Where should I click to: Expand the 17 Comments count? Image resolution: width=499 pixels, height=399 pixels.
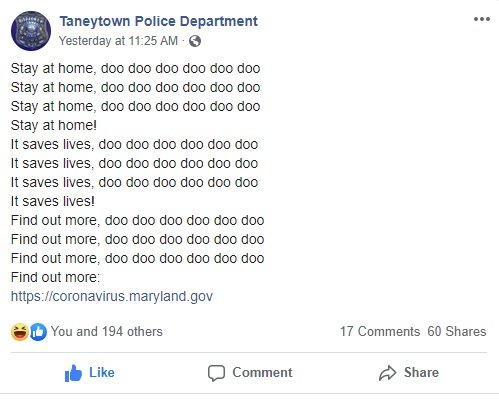(x=380, y=332)
